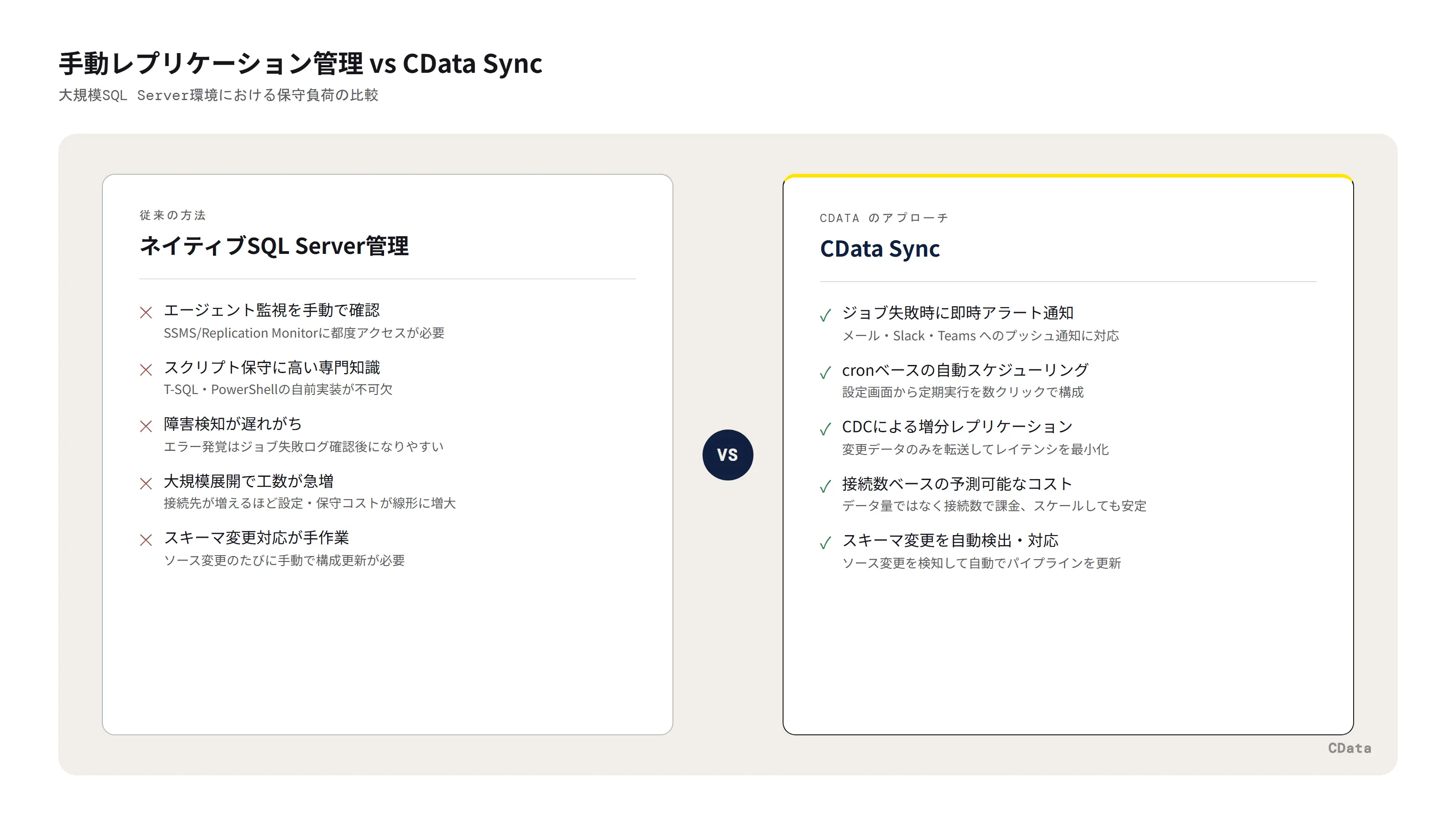Click the checkmark beside CDCによる増分レプリケーション
The image size is (1456, 819).
[825, 429]
